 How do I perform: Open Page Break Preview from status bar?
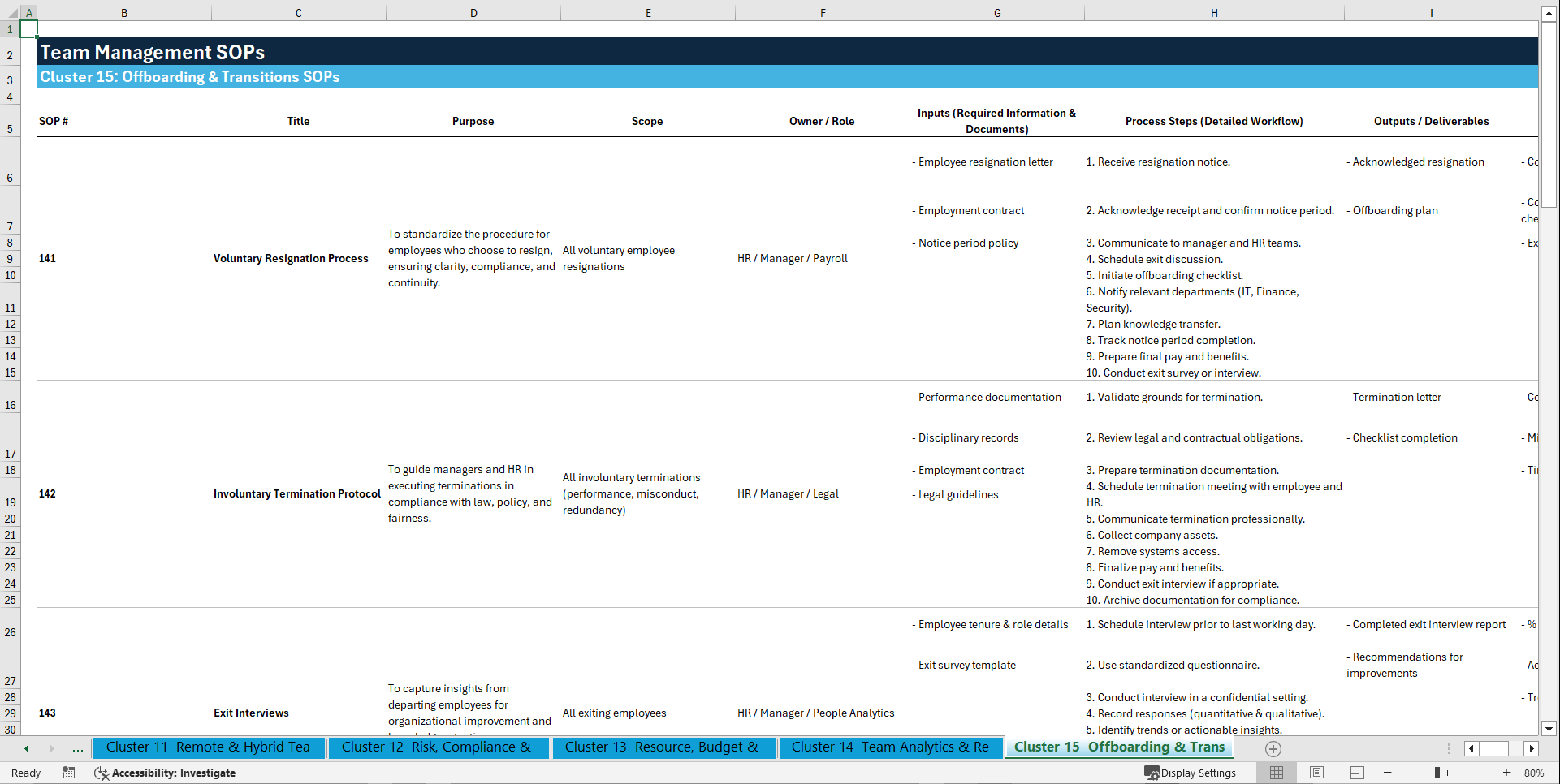(1357, 773)
